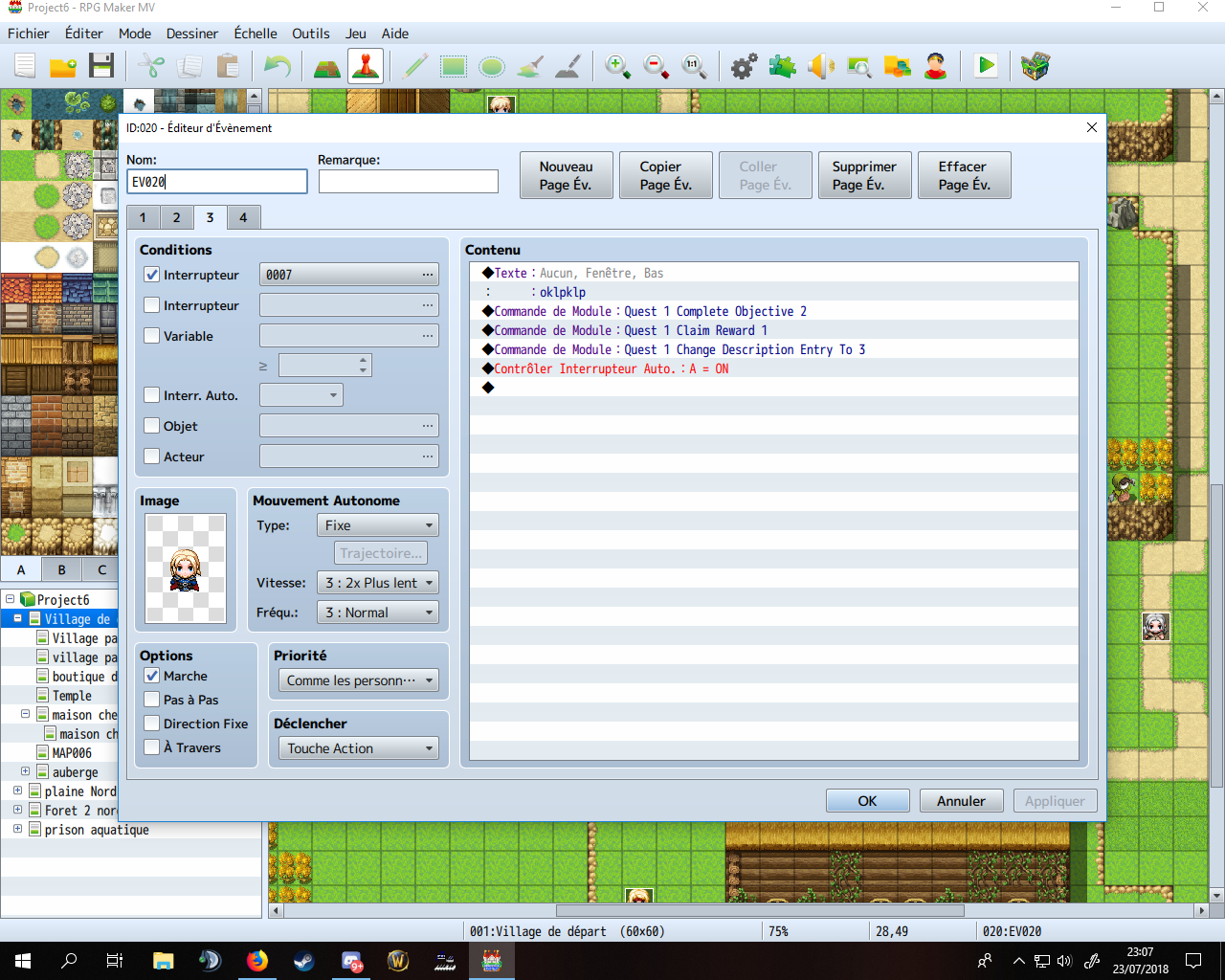1225x980 pixels.
Task: Open Firefox from the Windows taskbar
Action: coord(257,961)
